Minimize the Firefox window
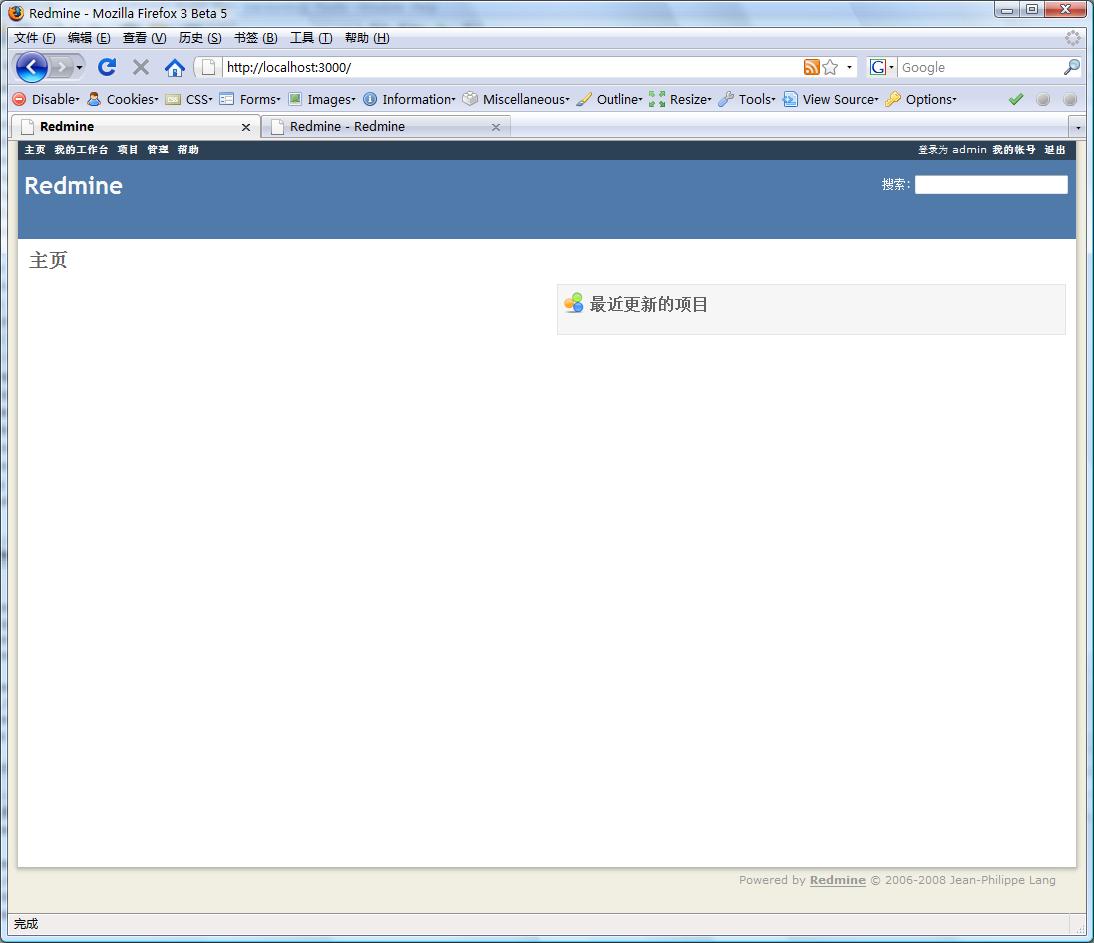This screenshot has width=1094, height=943. coord(1007,9)
